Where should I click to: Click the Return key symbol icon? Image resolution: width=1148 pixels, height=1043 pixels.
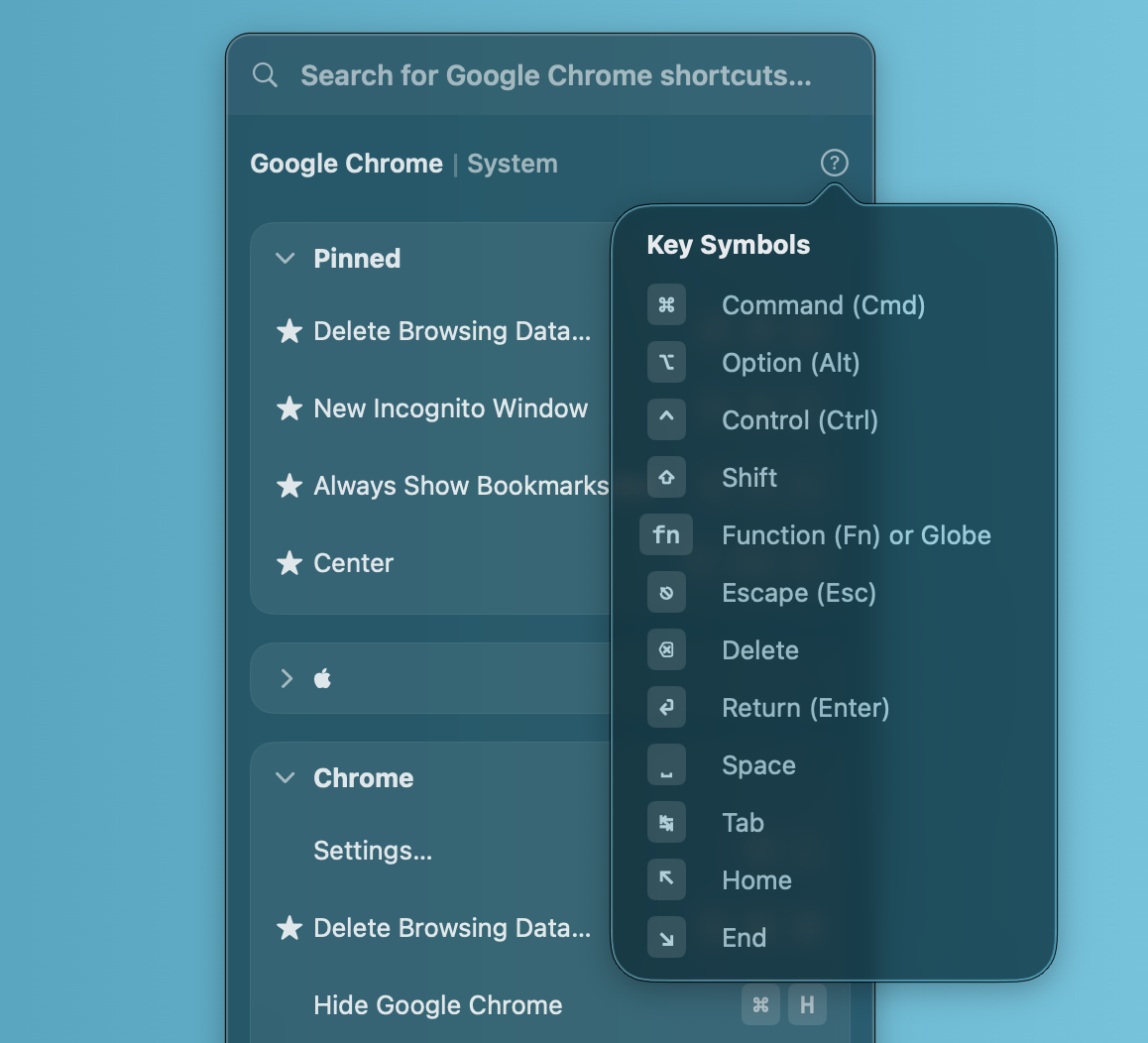[x=666, y=708]
